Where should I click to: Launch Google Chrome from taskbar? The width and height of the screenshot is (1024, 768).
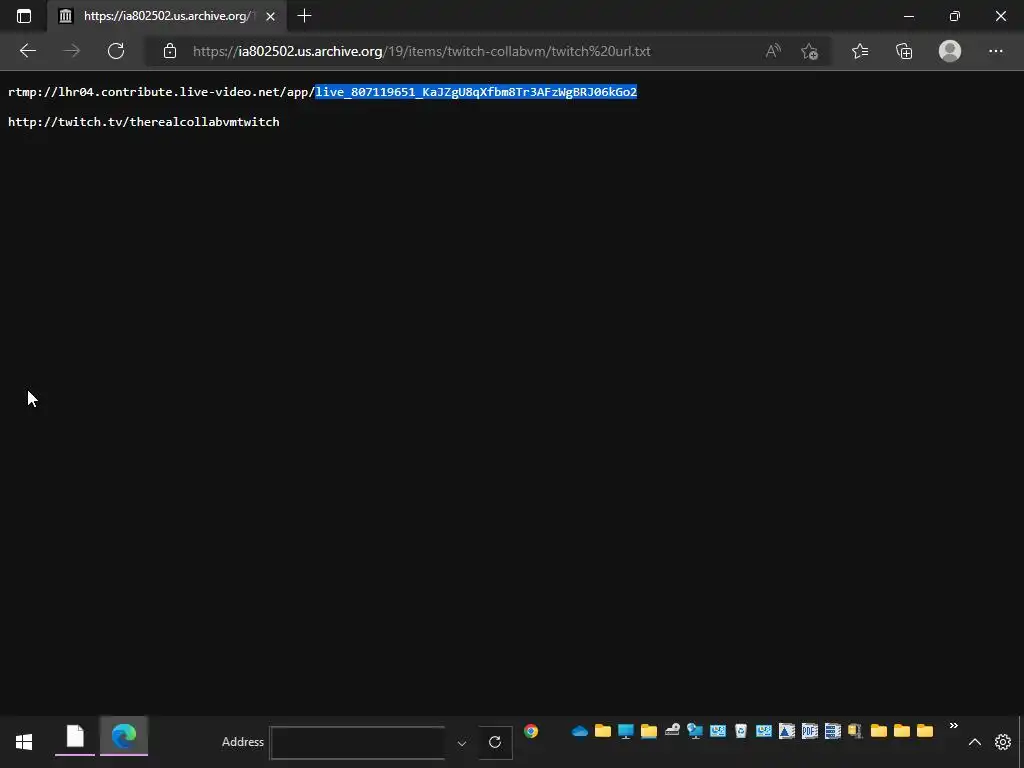531,731
